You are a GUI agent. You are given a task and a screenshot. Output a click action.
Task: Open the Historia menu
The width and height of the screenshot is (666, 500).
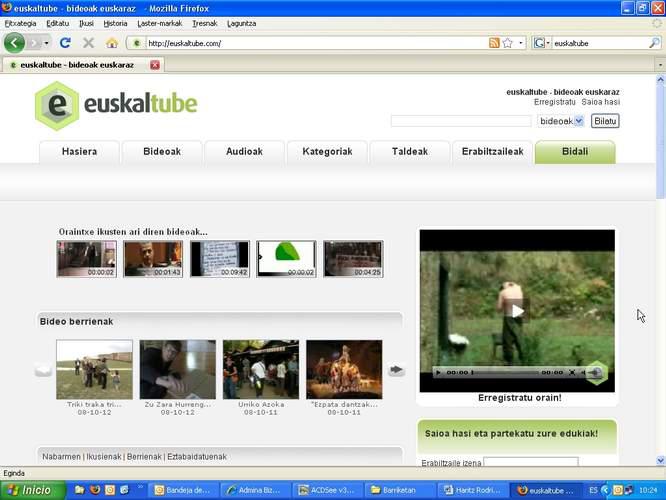coord(115,23)
